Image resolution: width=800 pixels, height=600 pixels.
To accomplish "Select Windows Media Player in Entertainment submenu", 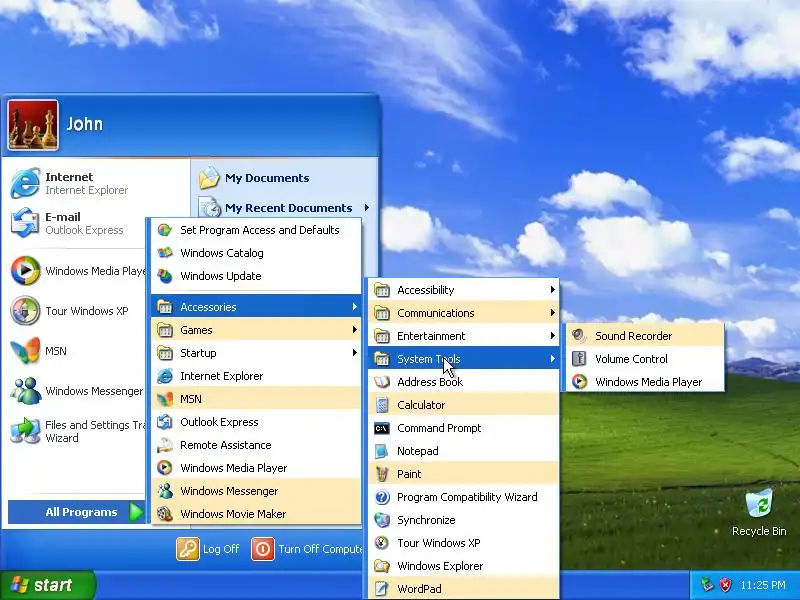I will coord(645,382).
